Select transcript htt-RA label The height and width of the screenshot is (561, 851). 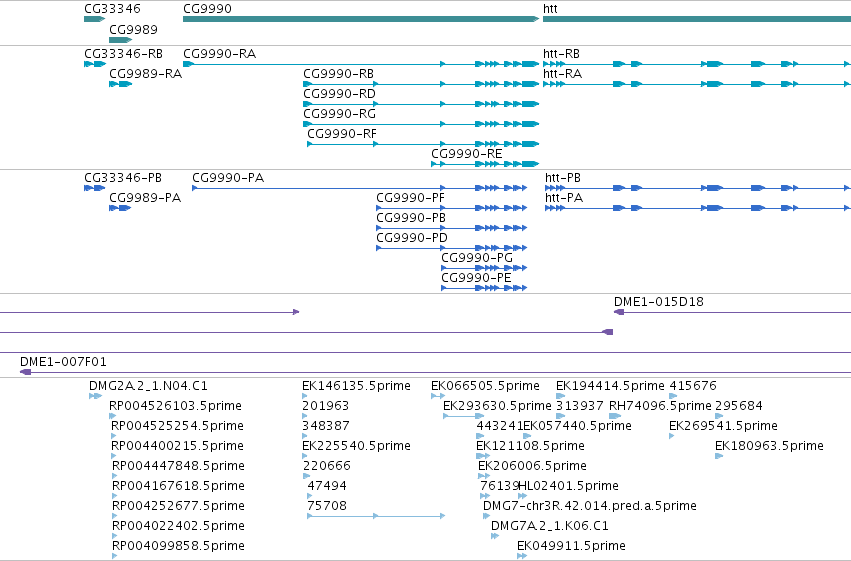pos(562,74)
